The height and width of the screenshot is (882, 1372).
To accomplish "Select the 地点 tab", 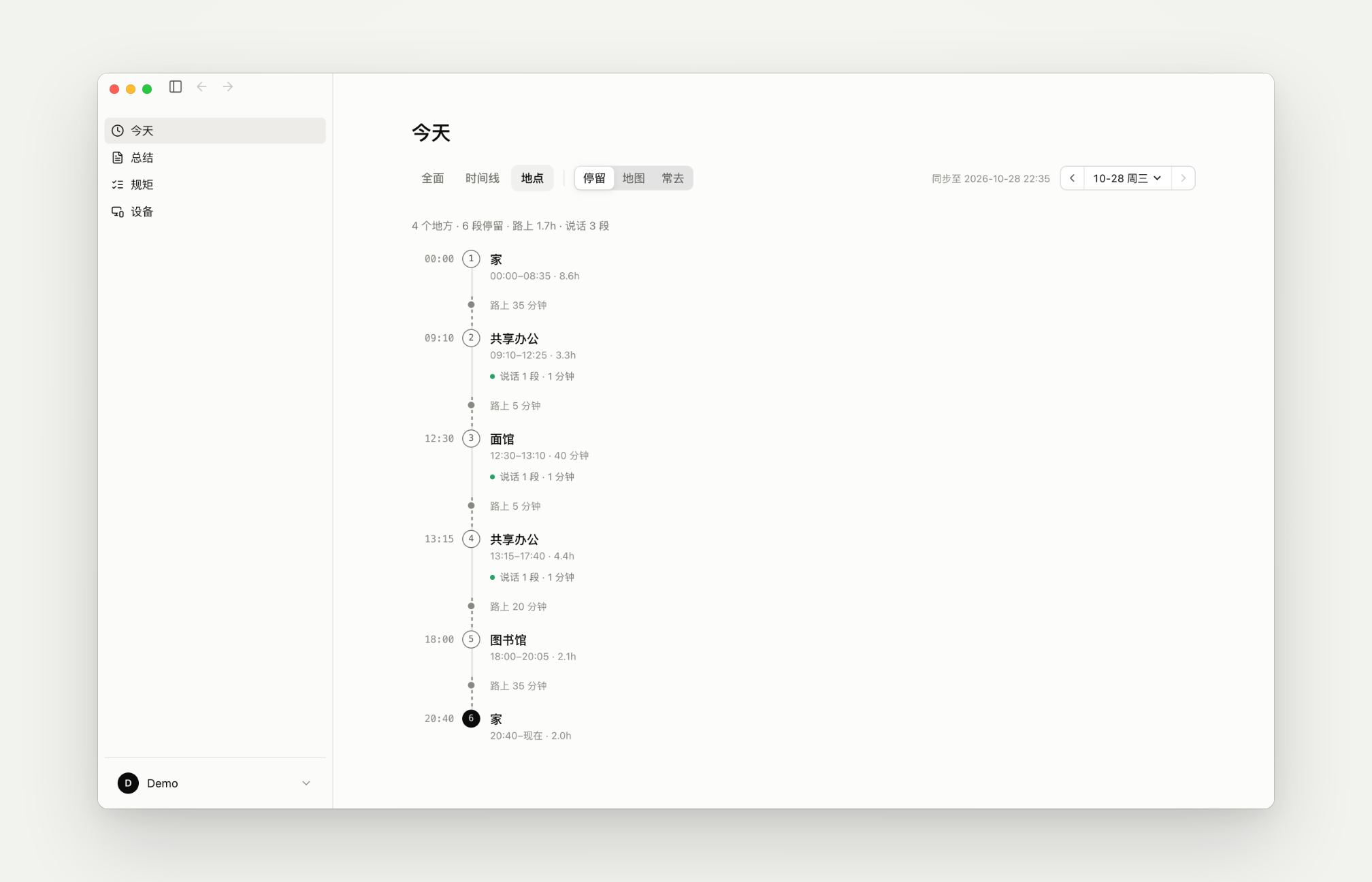I will coord(532,178).
